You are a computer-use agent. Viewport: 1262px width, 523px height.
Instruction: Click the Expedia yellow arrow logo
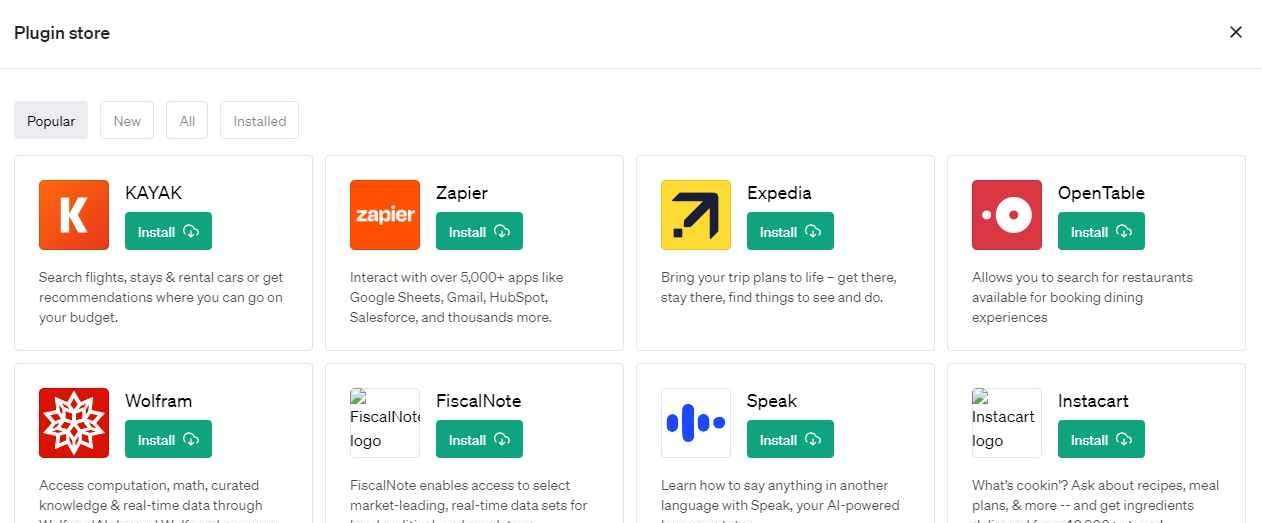(x=696, y=215)
